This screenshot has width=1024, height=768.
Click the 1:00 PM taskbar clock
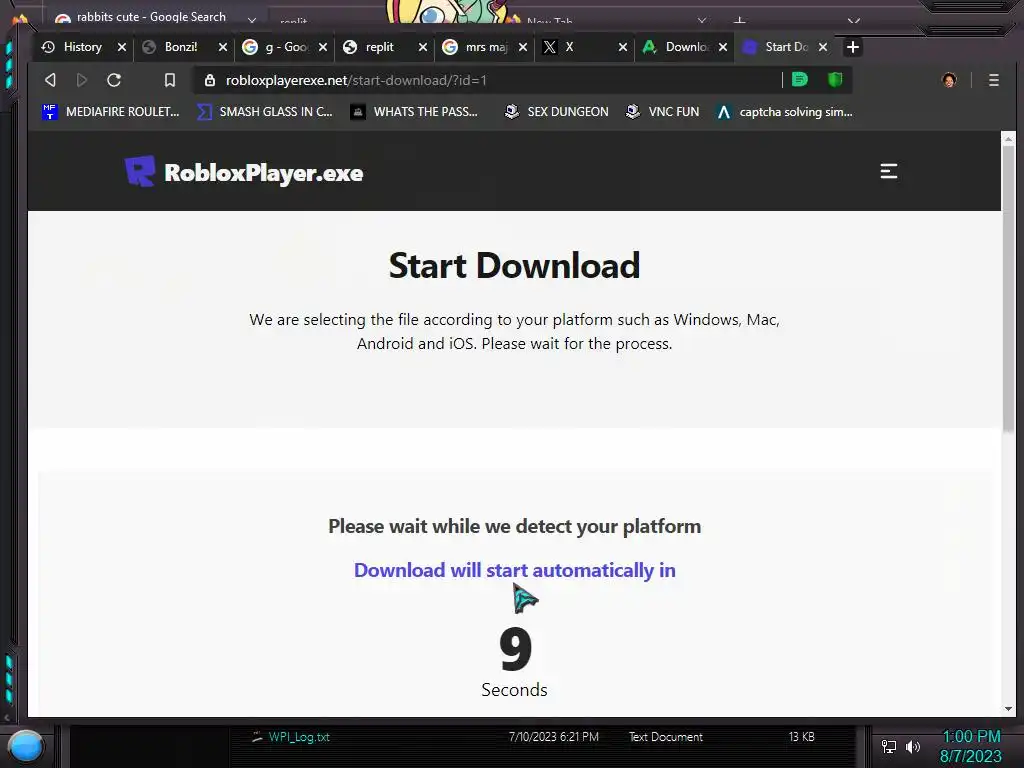tap(970, 737)
